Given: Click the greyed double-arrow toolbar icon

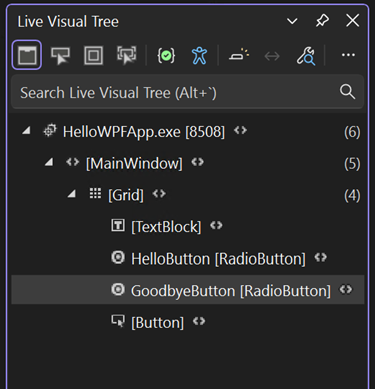Looking at the screenshot, I should coord(272,56).
